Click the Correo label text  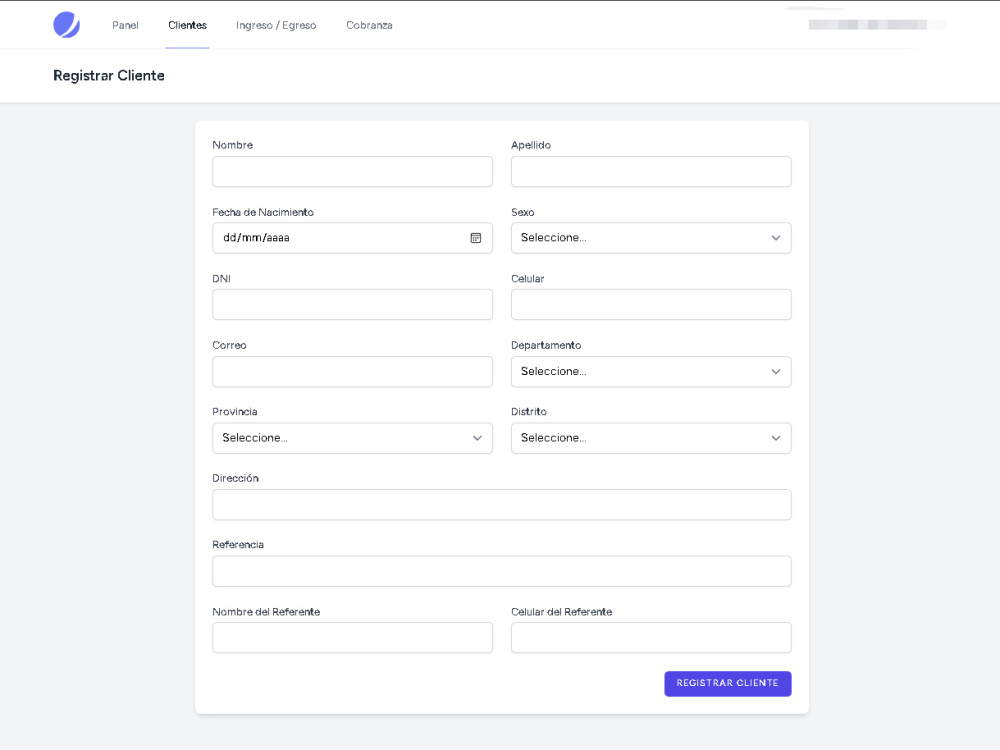[x=229, y=345]
